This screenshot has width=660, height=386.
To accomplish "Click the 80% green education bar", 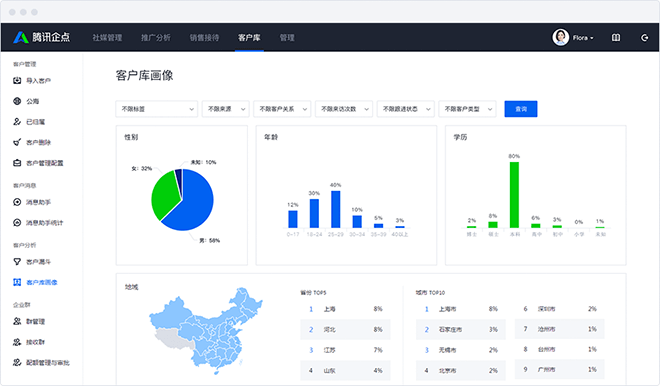I will click(x=514, y=195).
